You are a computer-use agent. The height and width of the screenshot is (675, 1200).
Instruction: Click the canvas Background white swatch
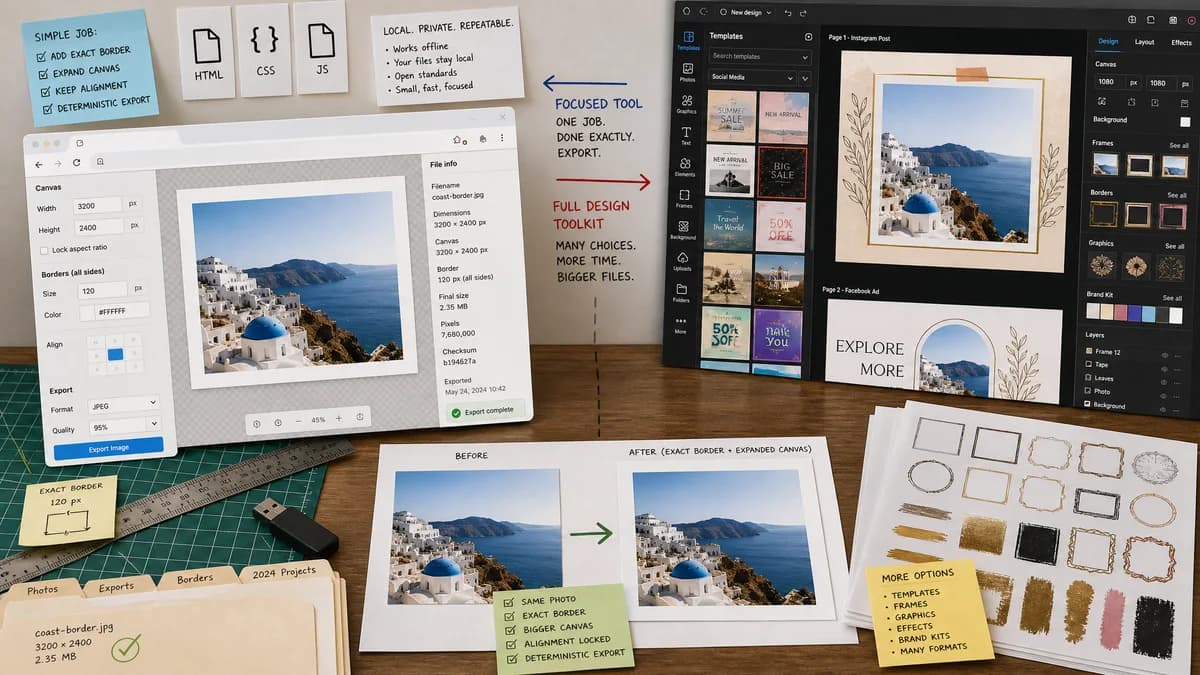pyautogui.click(x=1185, y=121)
